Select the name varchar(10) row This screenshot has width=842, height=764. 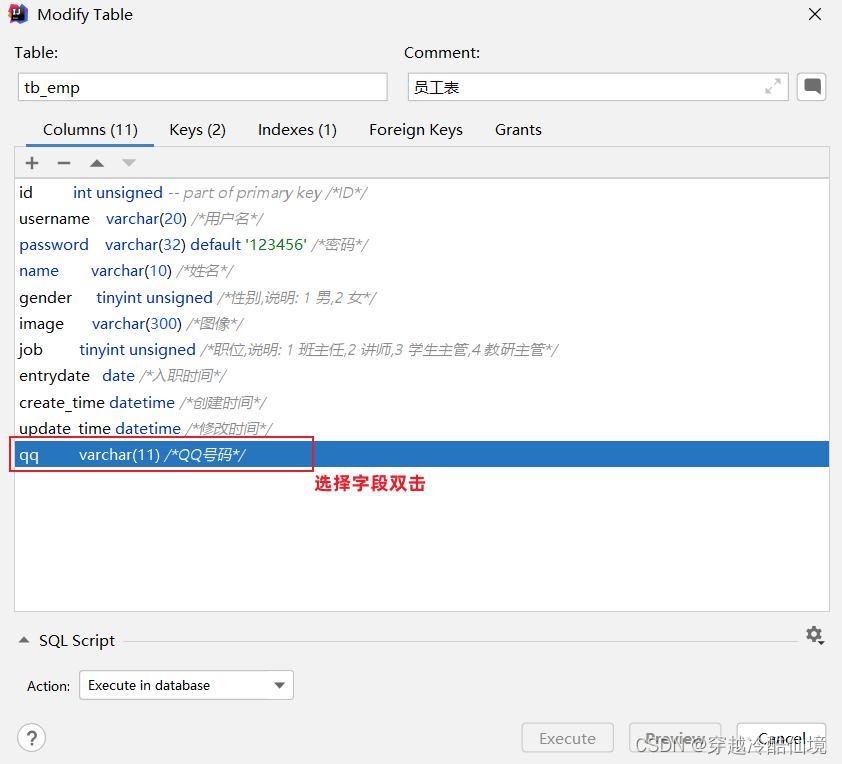click(x=422, y=271)
